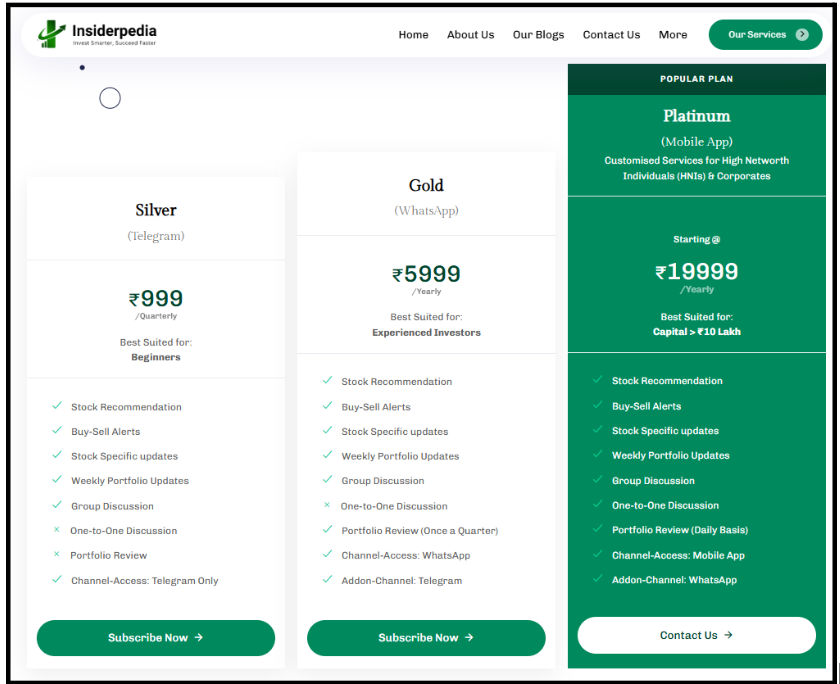The width and height of the screenshot is (840, 684).
Task: Click Gold's Group Discussion text
Action: 382,481
